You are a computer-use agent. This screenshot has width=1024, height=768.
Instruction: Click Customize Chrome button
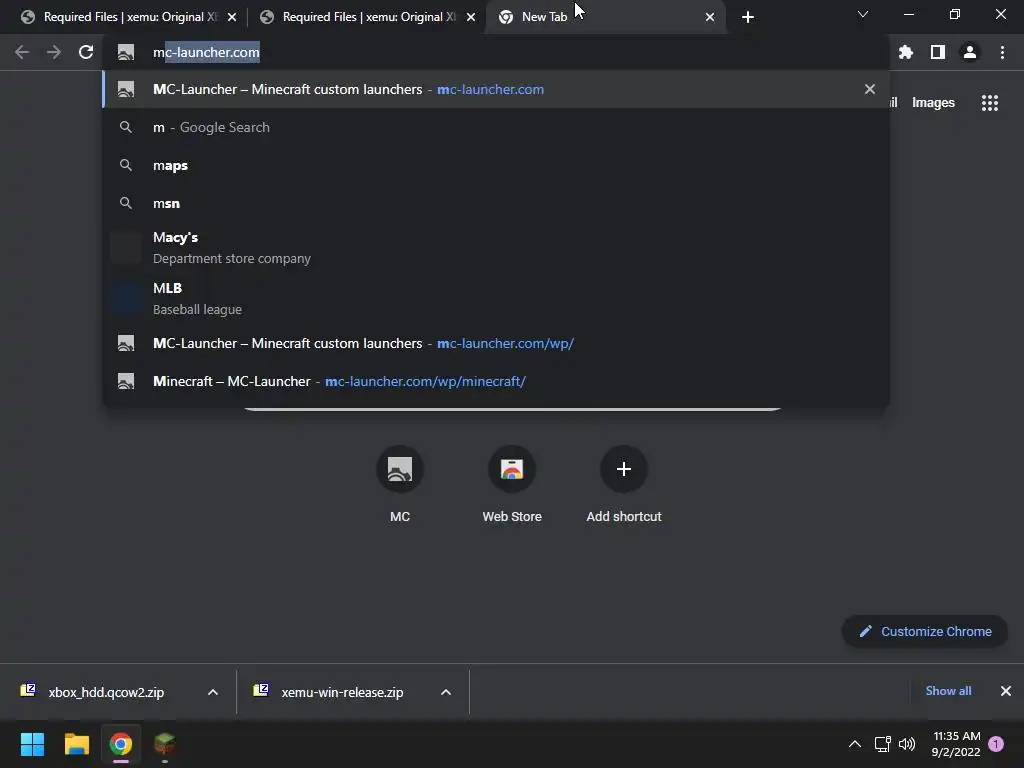tap(925, 632)
